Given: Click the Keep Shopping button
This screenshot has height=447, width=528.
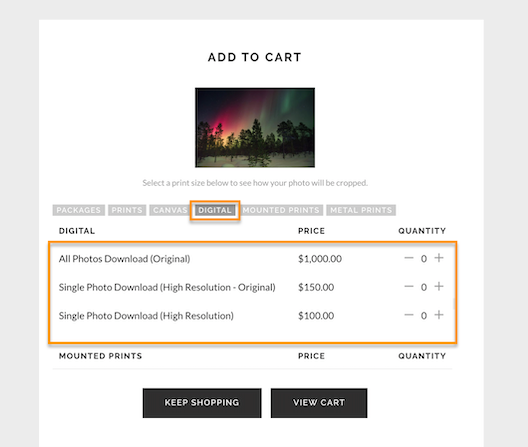Looking at the screenshot, I should [x=202, y=403].
